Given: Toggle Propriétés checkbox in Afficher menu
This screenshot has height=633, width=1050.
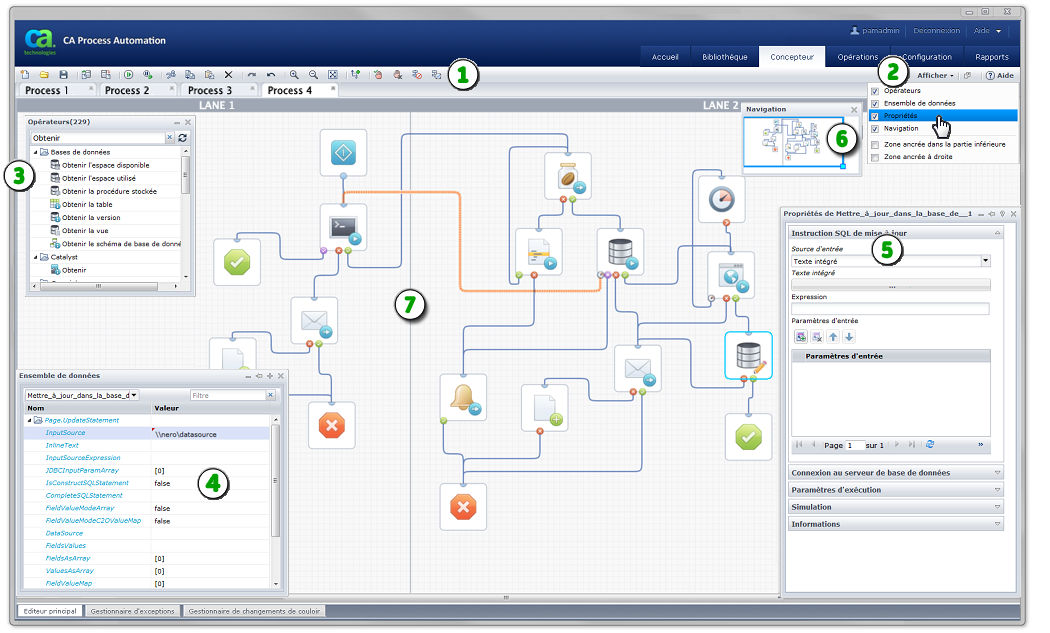Looking at the screenshot, I should 875,117.
